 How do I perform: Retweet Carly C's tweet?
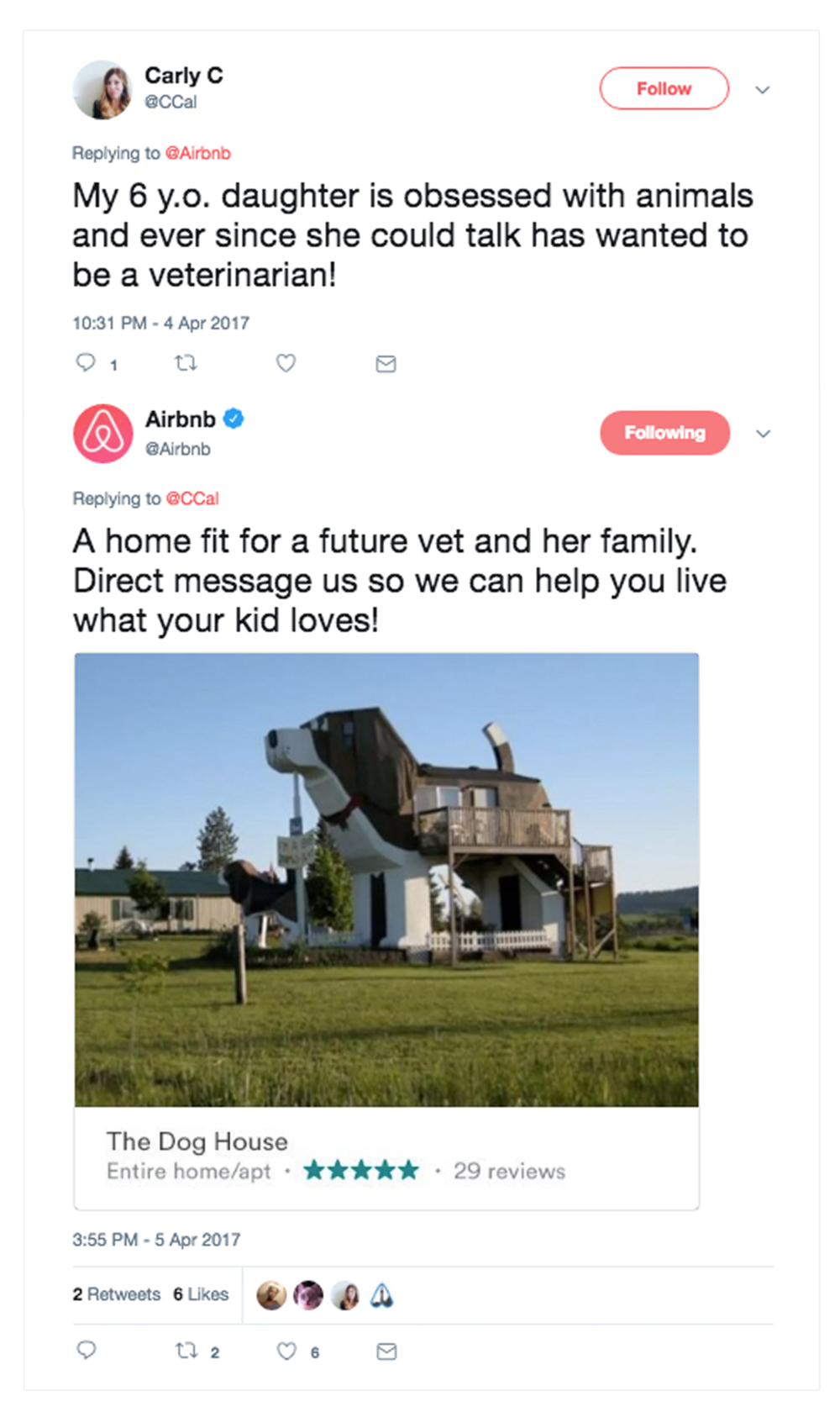click(x=186, y=363)
